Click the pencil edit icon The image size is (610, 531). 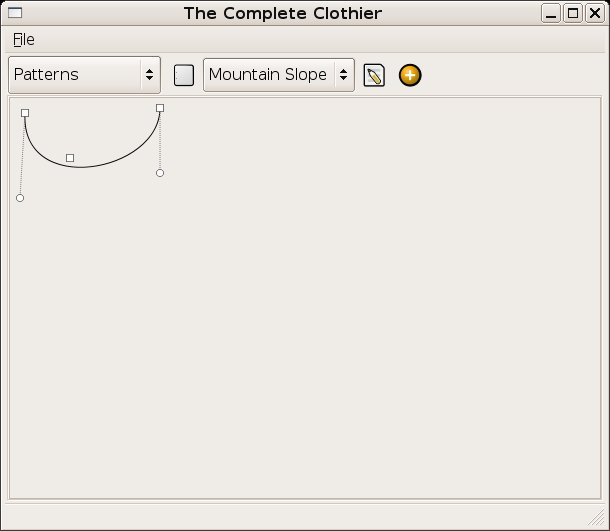[374, 75]
